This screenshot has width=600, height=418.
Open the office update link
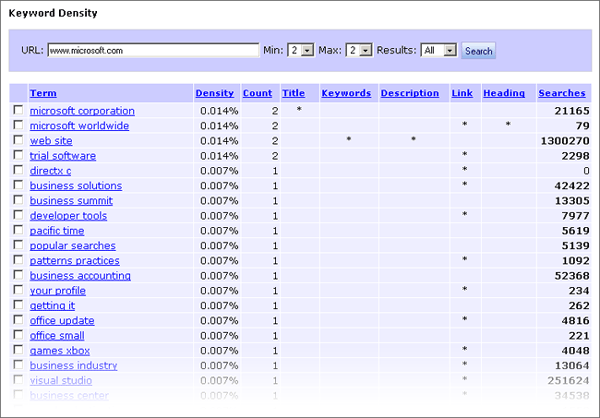tap(62, 321)
